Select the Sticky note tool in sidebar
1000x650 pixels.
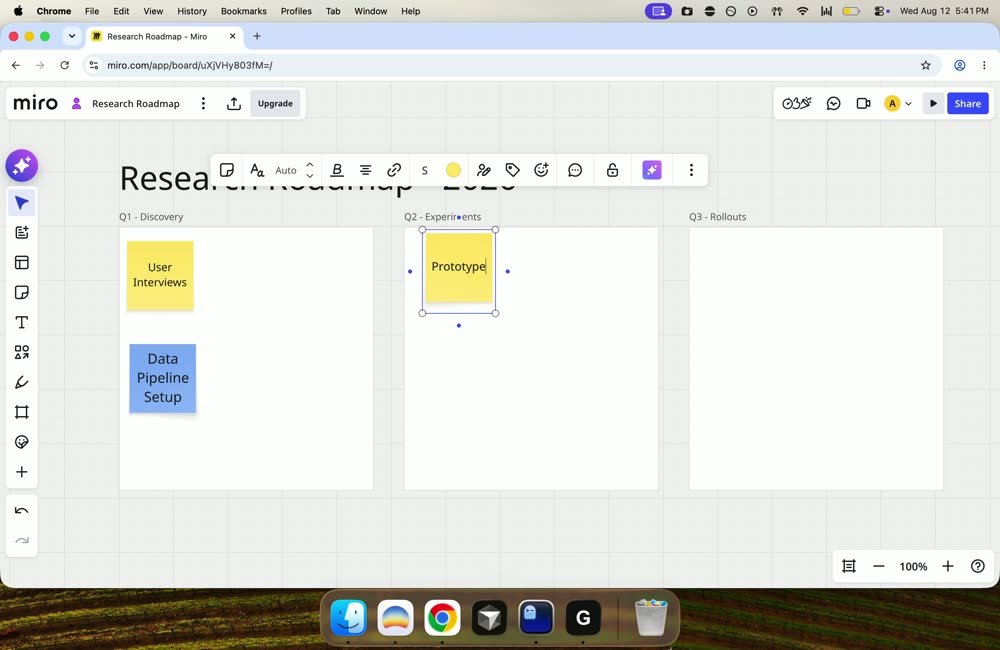point(22,293)
